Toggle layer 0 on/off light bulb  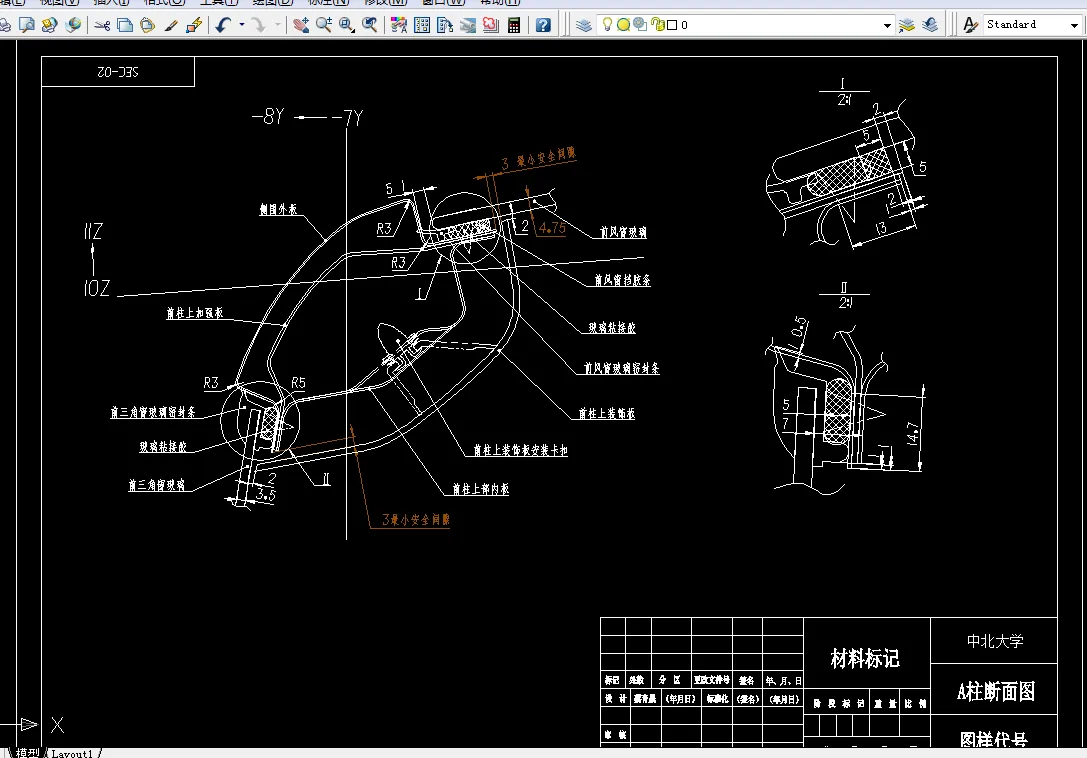(x=607, y=24)
